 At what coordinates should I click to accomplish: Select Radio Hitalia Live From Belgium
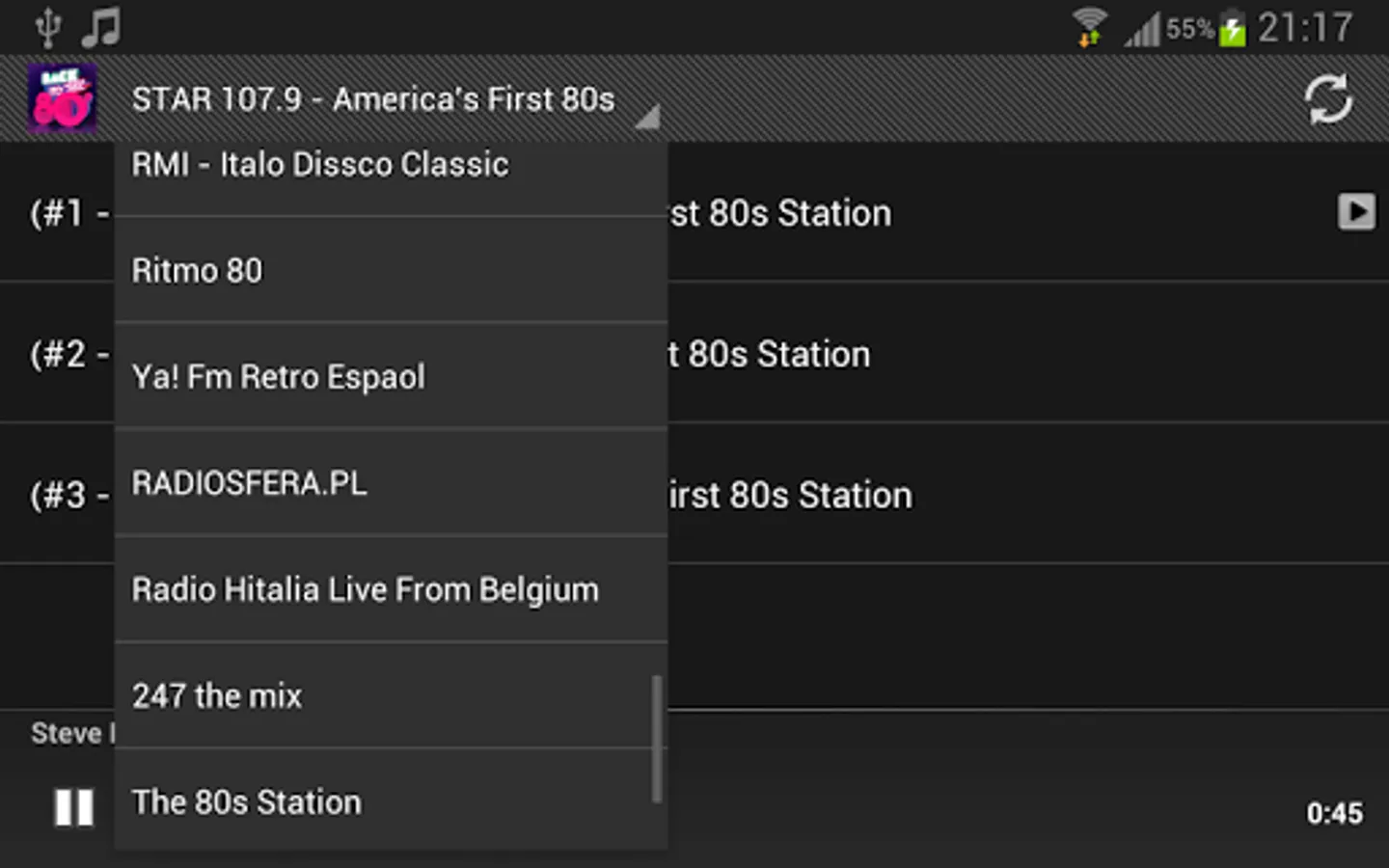392,589
